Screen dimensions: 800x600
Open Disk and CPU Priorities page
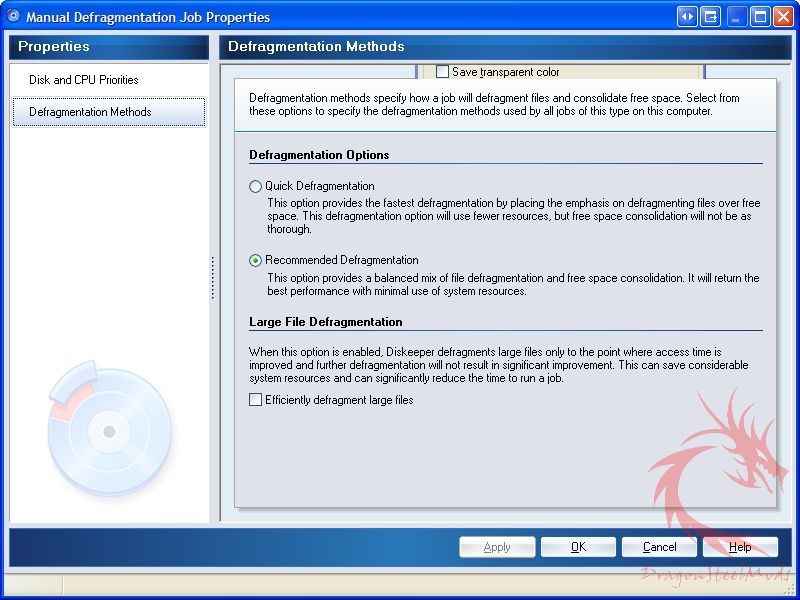(83, 80)
